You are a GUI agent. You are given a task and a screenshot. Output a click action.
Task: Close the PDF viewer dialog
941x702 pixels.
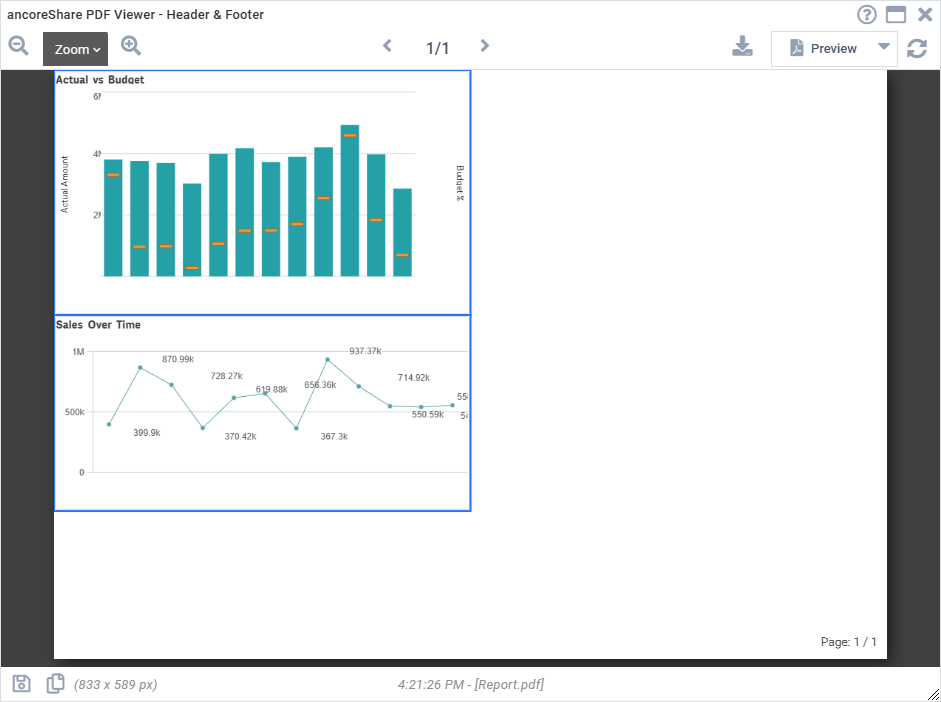[x=925, y=14]
